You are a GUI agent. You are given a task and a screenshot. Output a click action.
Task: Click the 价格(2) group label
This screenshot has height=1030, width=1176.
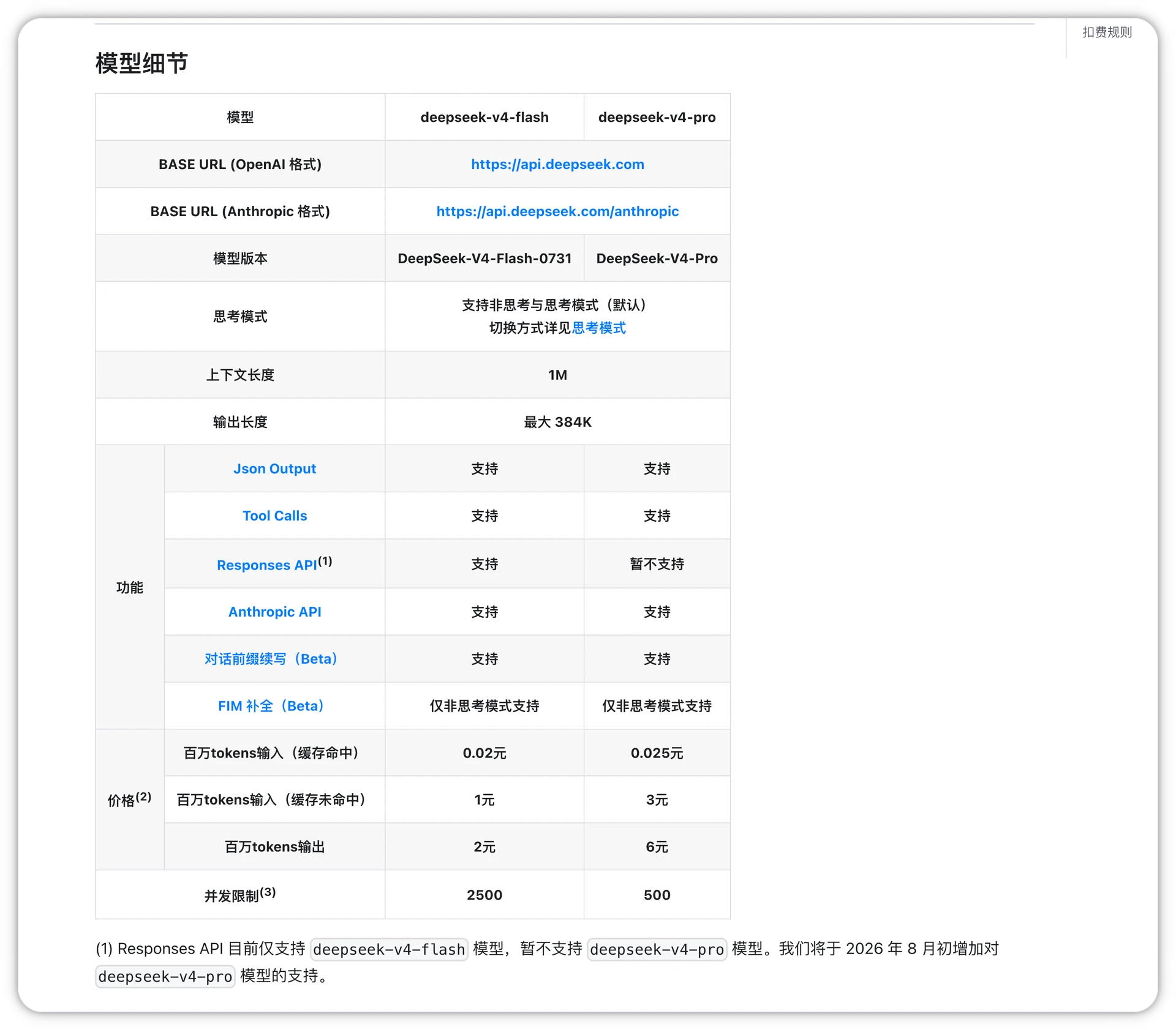[130, 799]
